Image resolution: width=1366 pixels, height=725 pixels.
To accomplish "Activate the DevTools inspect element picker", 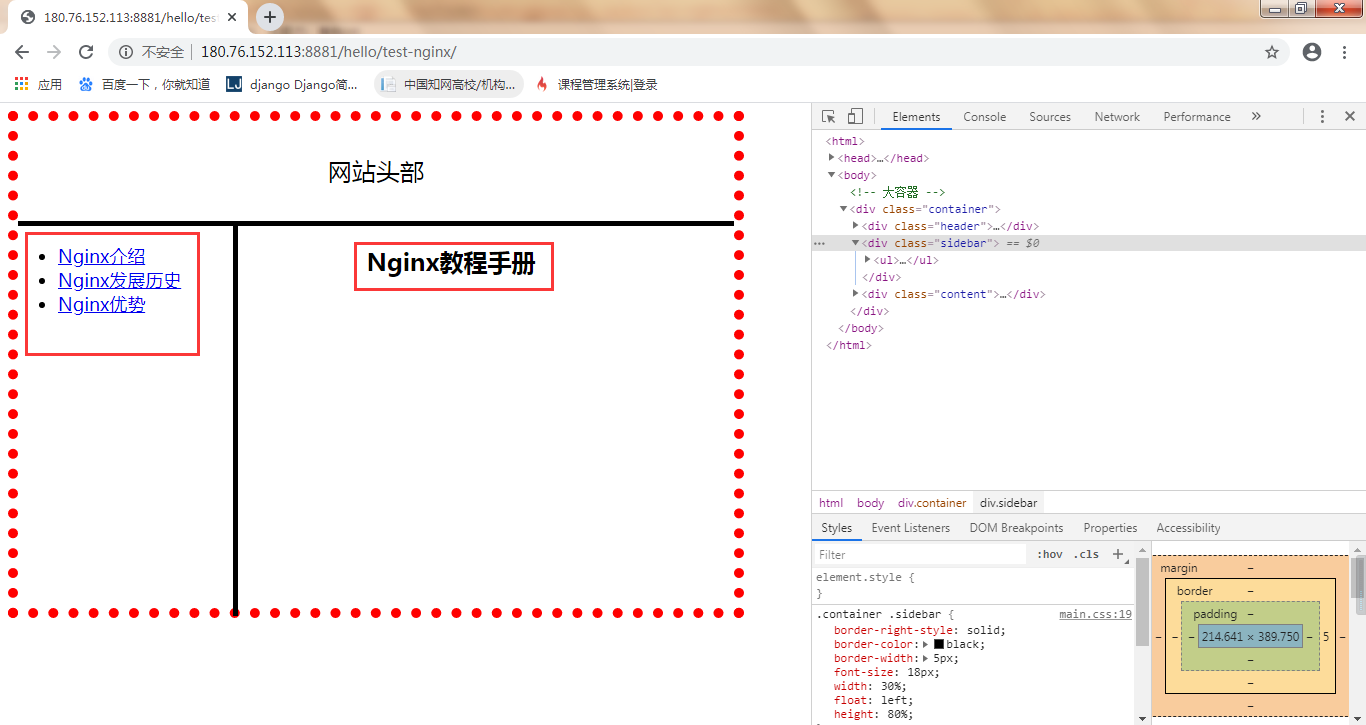I will (829, 117).
